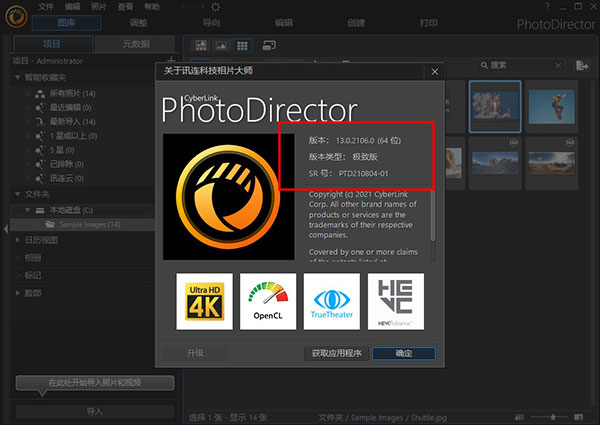Image resolution: width=600 pixels, height=425 pixels.
Task: Click the magnifier icon in the search box
Action: pos(484,65)
